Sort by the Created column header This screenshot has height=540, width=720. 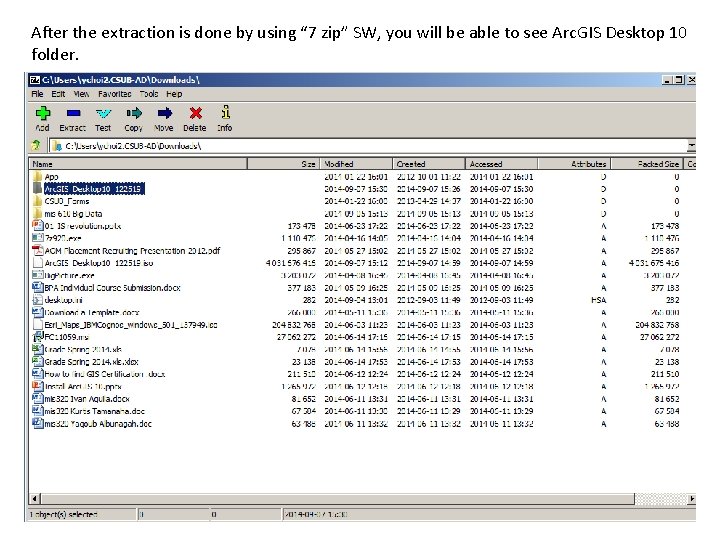click(429, 164)
